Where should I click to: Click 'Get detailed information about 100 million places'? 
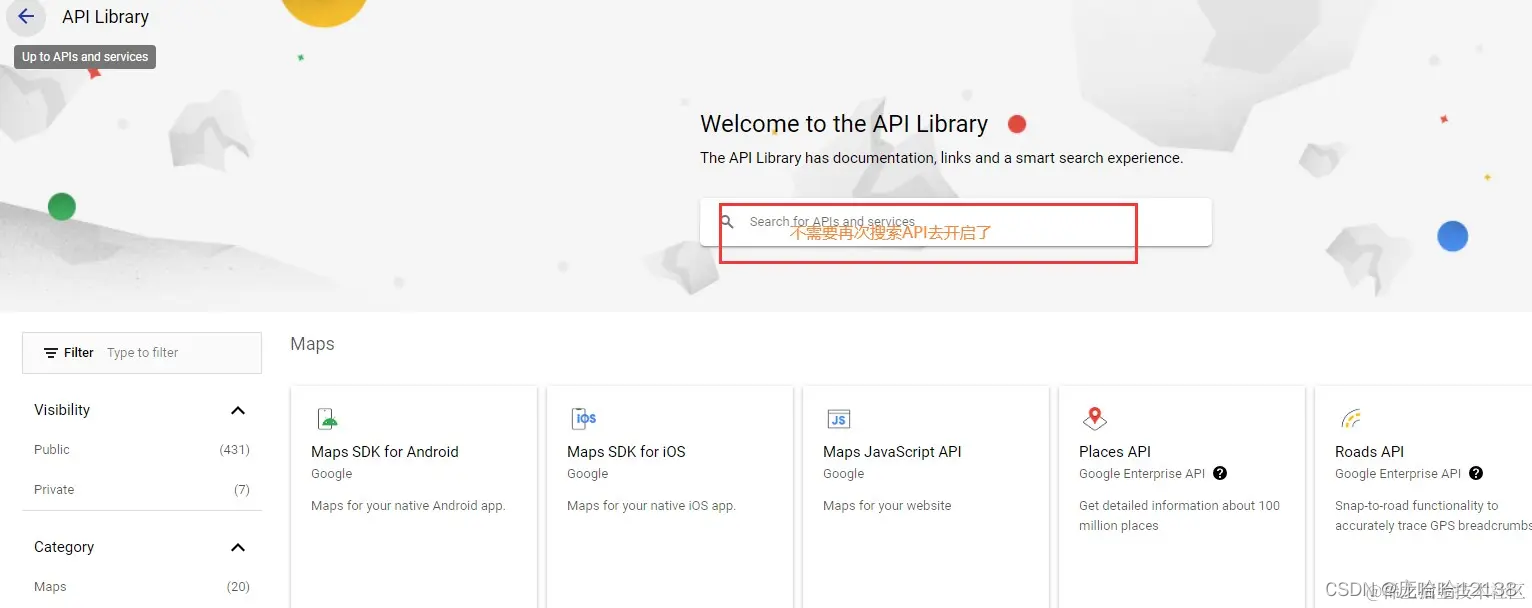click(x=1179, y=516)
